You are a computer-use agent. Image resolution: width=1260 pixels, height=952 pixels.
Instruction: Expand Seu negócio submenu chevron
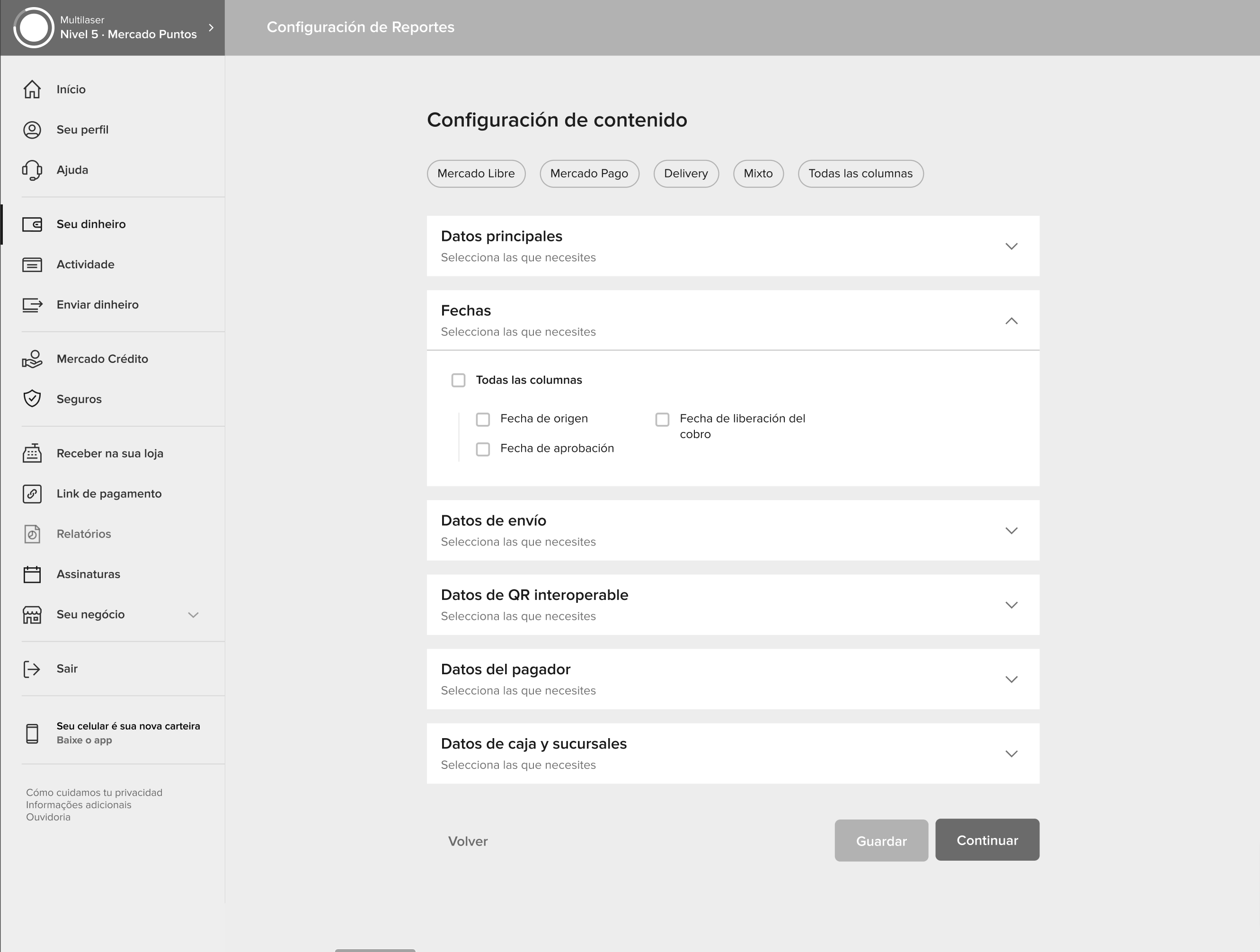[x=193, y=615]
